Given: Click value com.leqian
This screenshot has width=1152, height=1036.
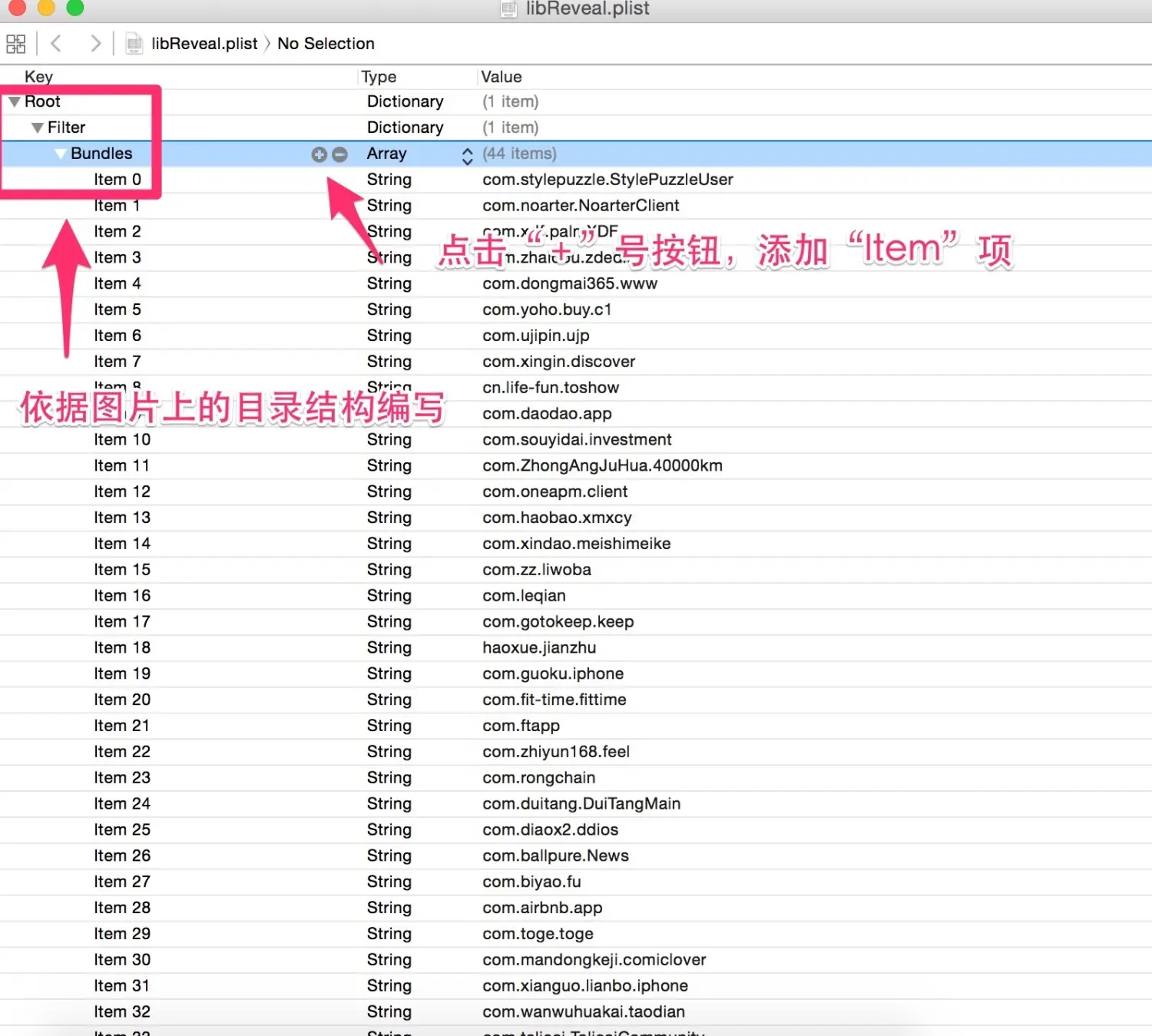Looking at the screenshot, I should pyautogui.click(x=524, y=596).
